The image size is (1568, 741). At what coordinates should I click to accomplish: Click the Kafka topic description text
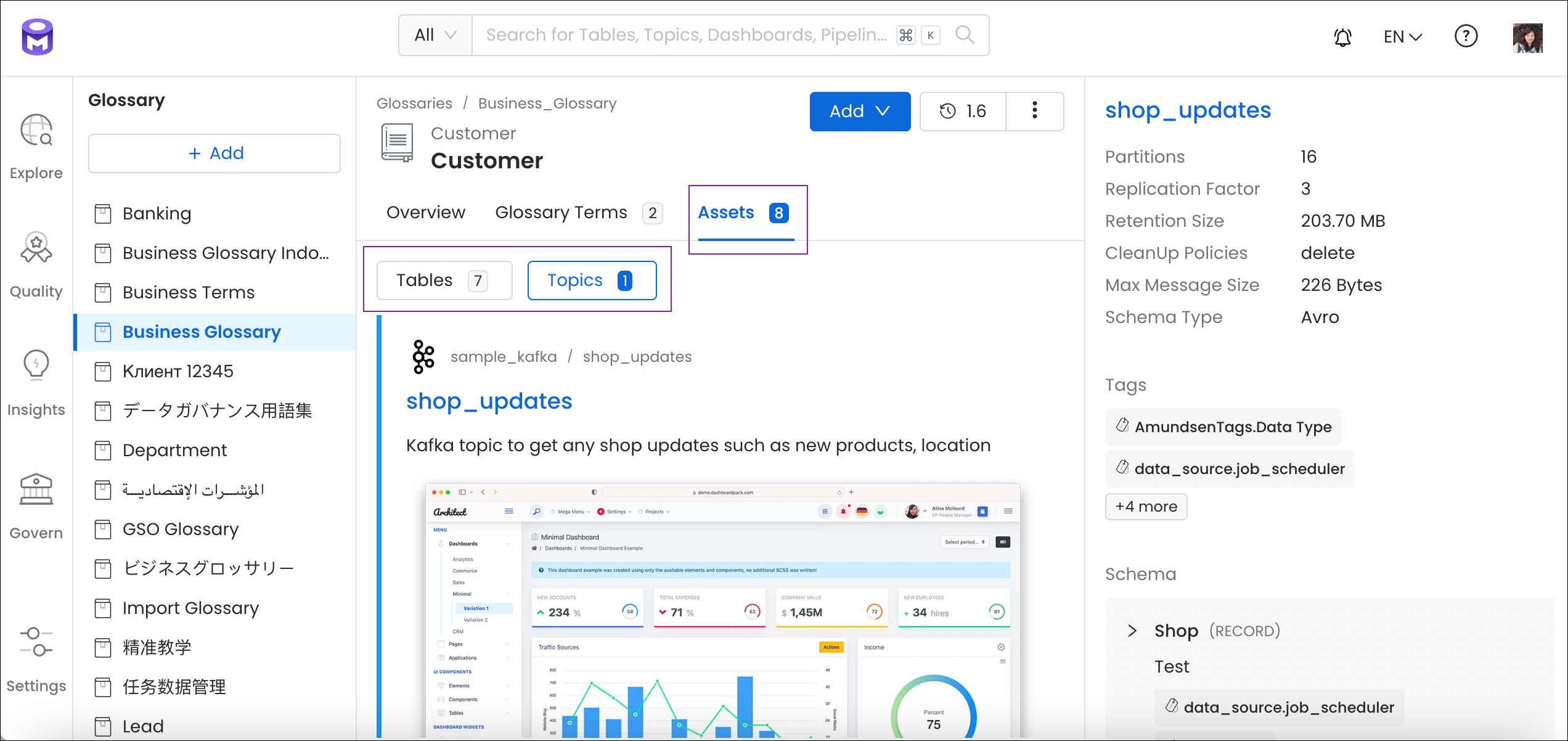(x=698, y=445)
